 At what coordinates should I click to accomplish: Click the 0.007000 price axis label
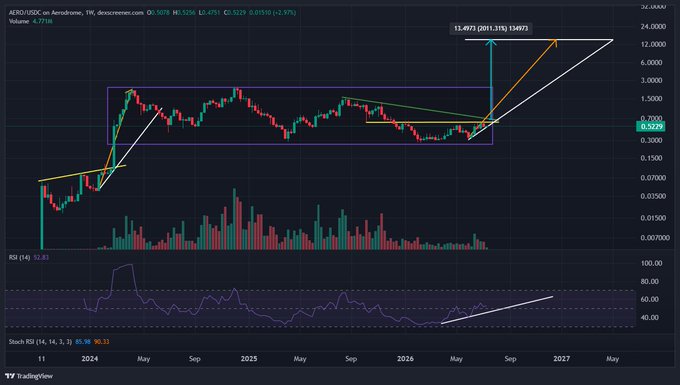[655, 238]
